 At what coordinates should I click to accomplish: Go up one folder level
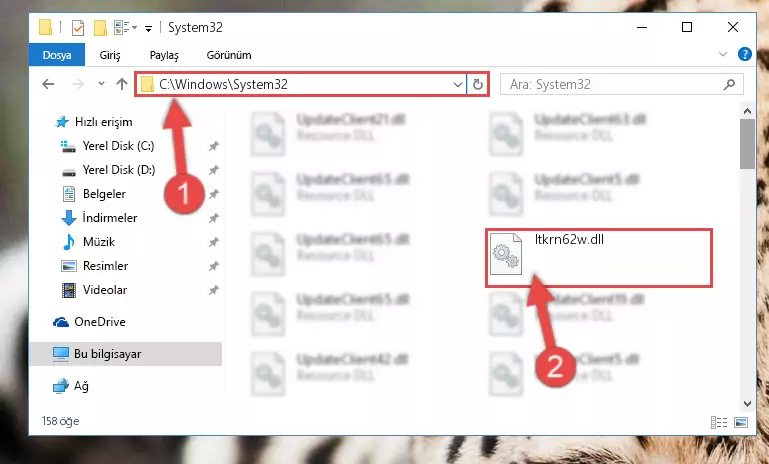122,84
